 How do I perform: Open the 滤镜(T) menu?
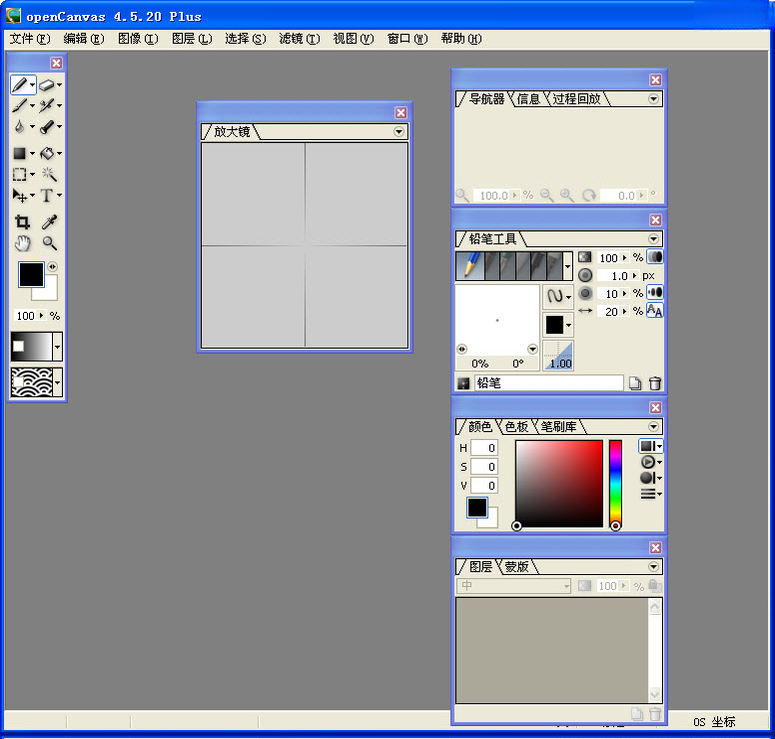pyautogui.click(x=300, y=39)
